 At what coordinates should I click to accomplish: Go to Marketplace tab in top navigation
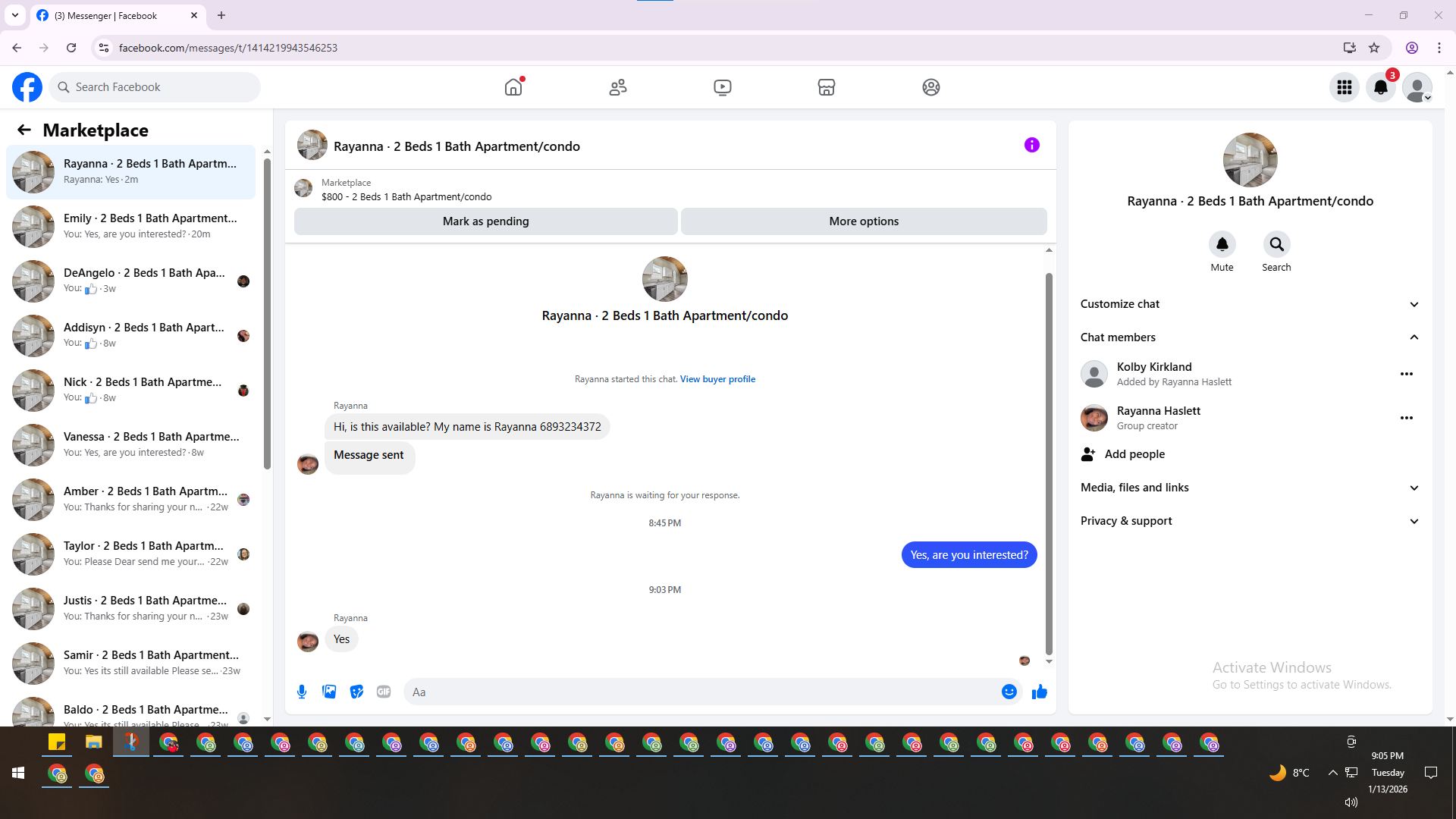click(826, 87)
